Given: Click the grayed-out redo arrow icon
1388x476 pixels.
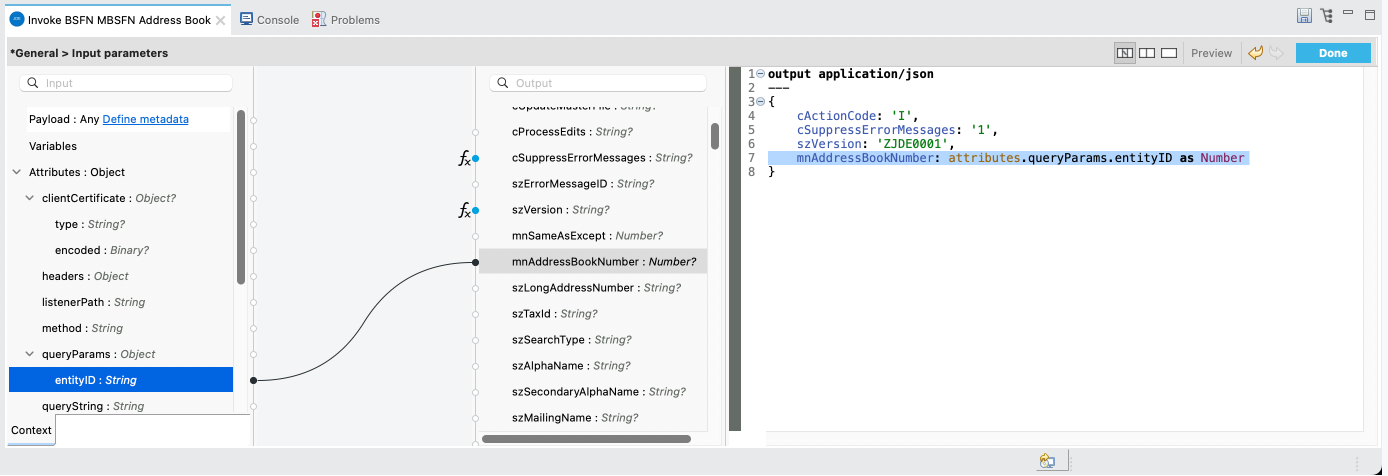Looking at the screenshot, I should click(x=1276, y=53).
